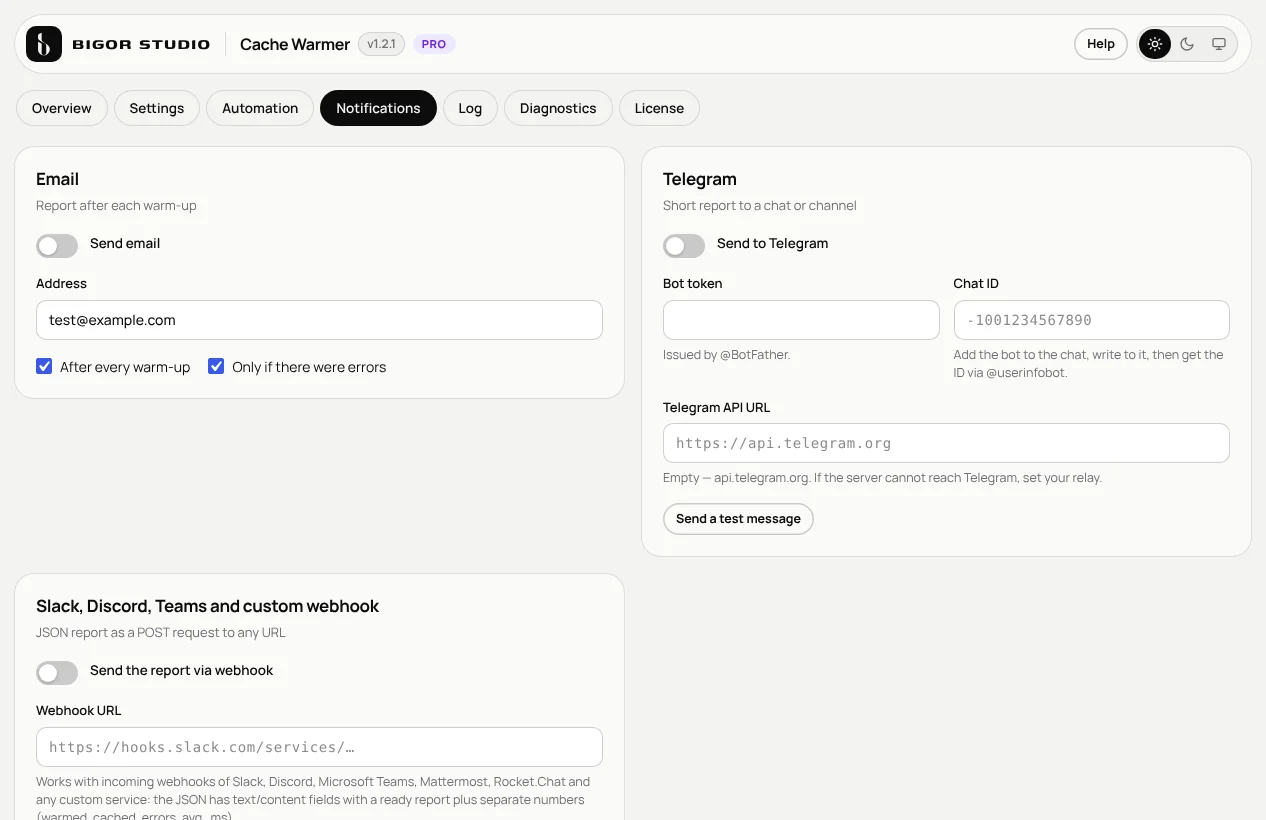Click 'JSON report as a POST request' subtitle
Viewport: 1266px width, 820px height.
(161, 633)
